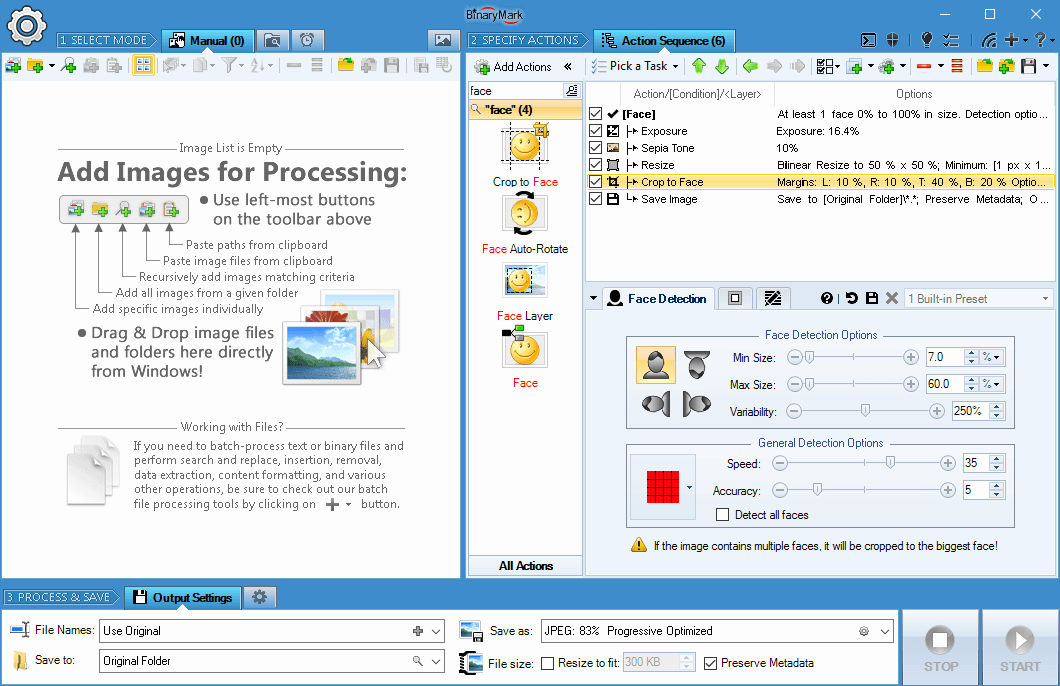Switch to the Output Settings tab

[183, 598]
